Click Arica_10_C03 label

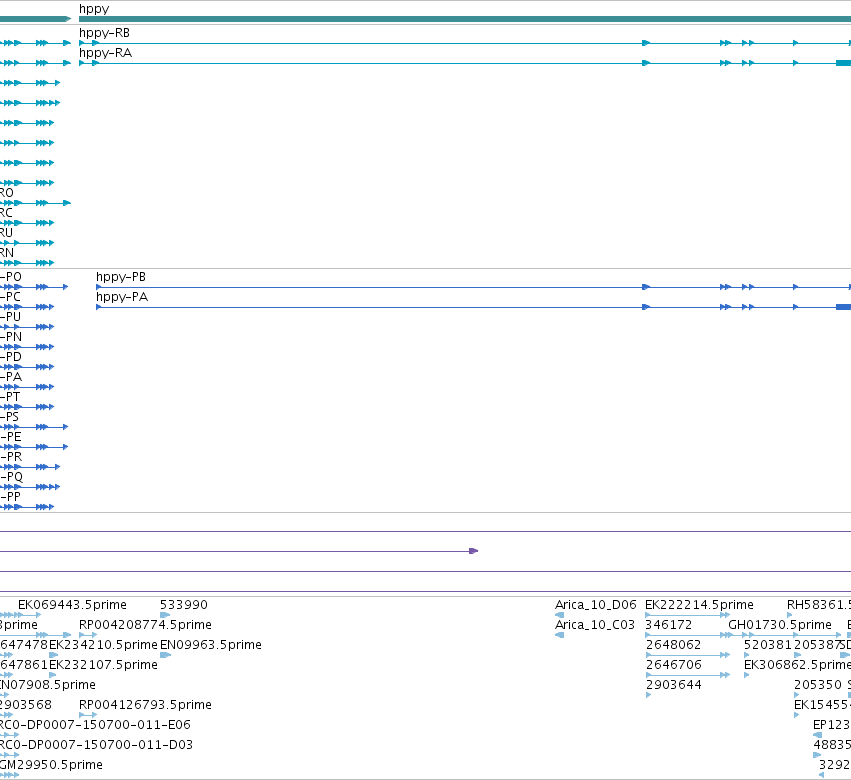coord(595,625)
